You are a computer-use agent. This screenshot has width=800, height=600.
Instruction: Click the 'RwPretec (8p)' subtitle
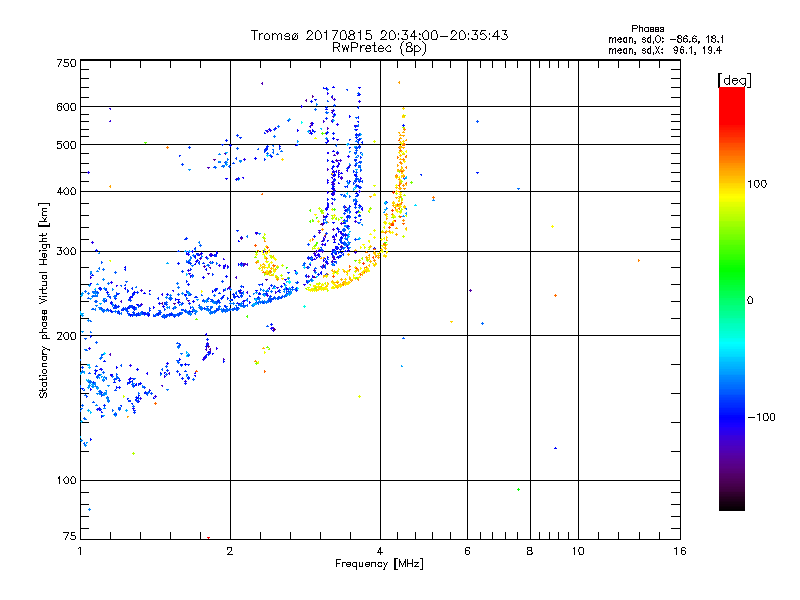(379, 48)
